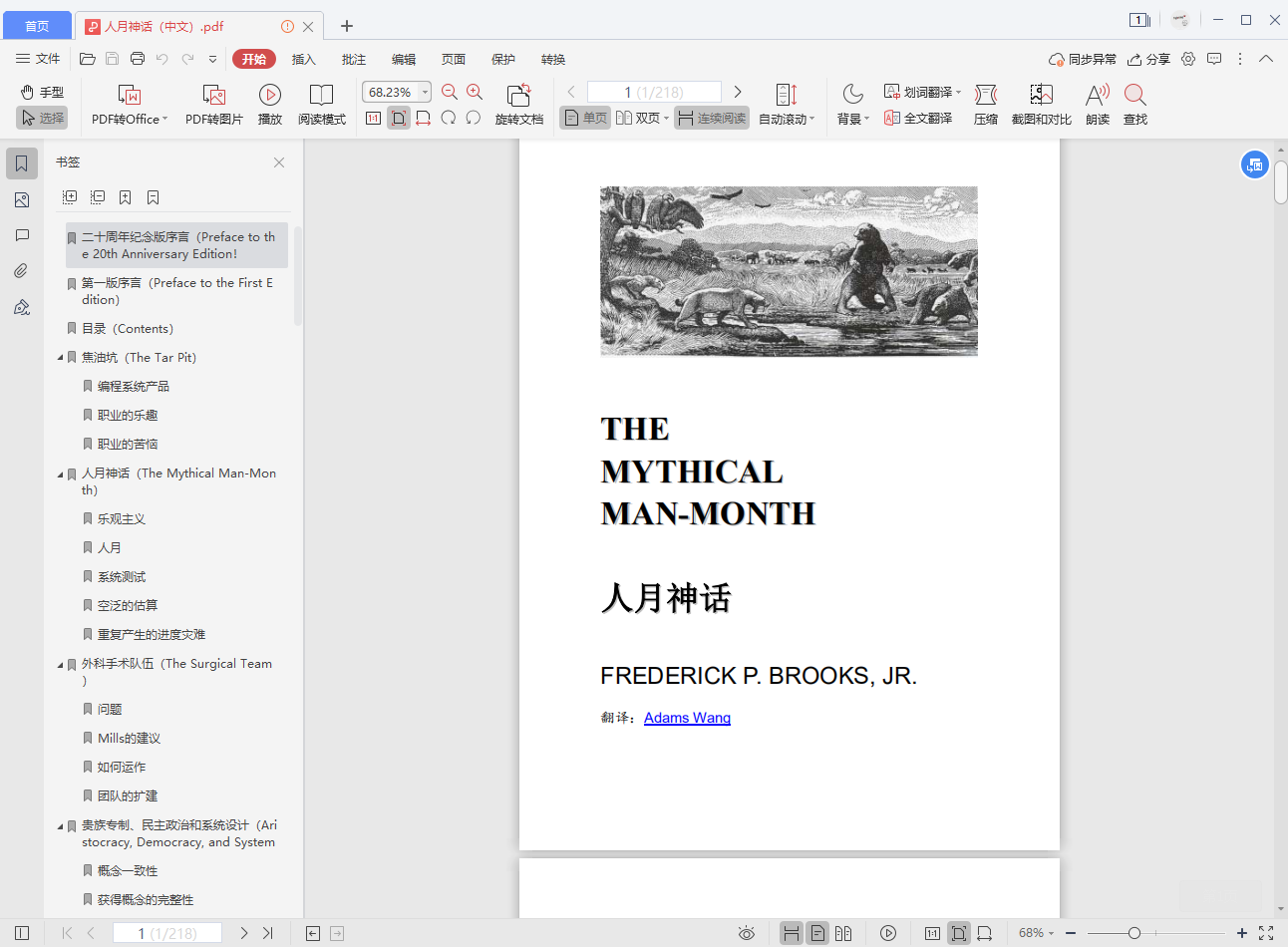Image resolution: width=1288 pixels, height=947 pixels.
Task: Open bookmark Mills的建议
Action: click(x=129, y=738)
